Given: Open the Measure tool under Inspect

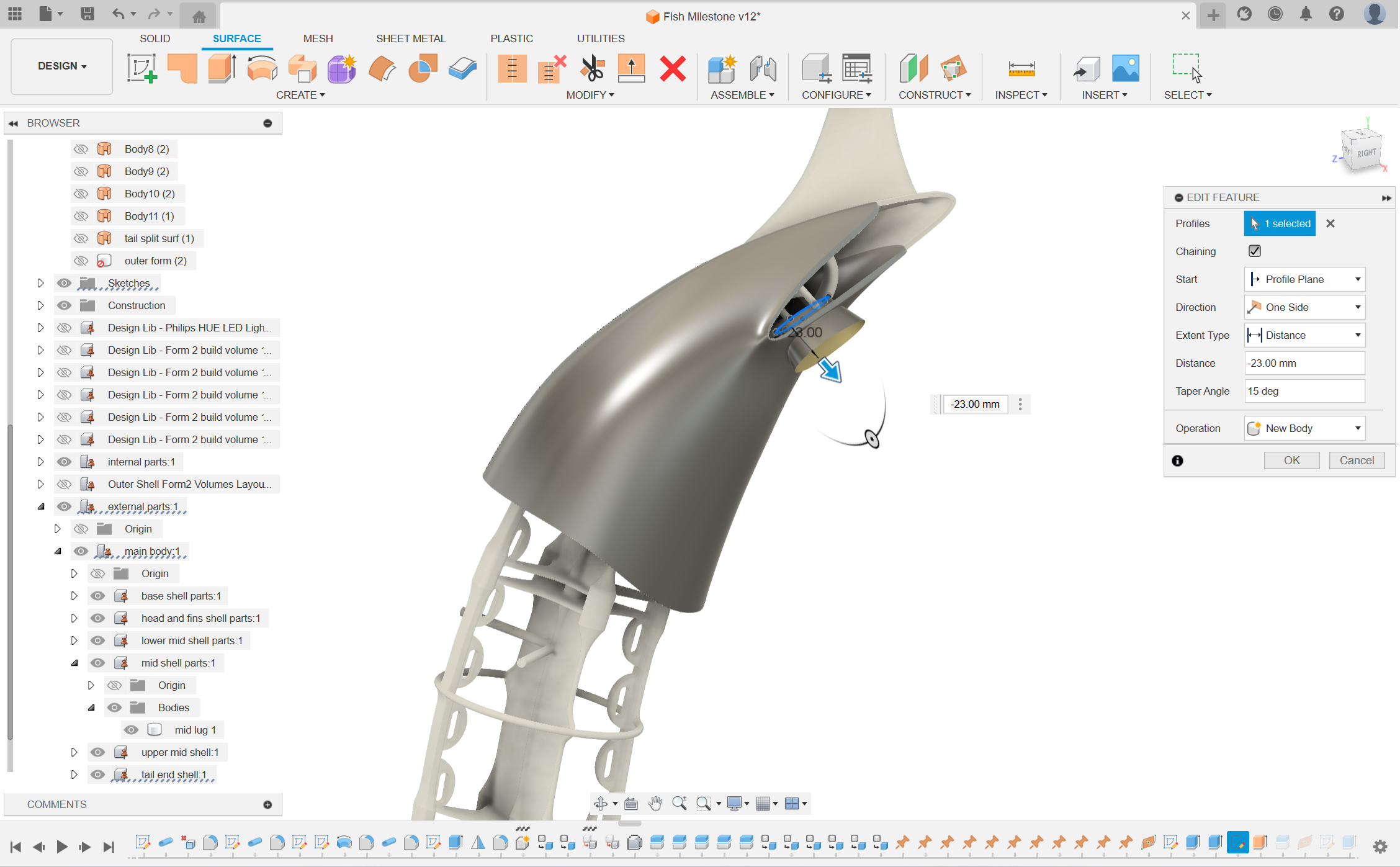Looking at the screenshot, I should click(1021, 68).
